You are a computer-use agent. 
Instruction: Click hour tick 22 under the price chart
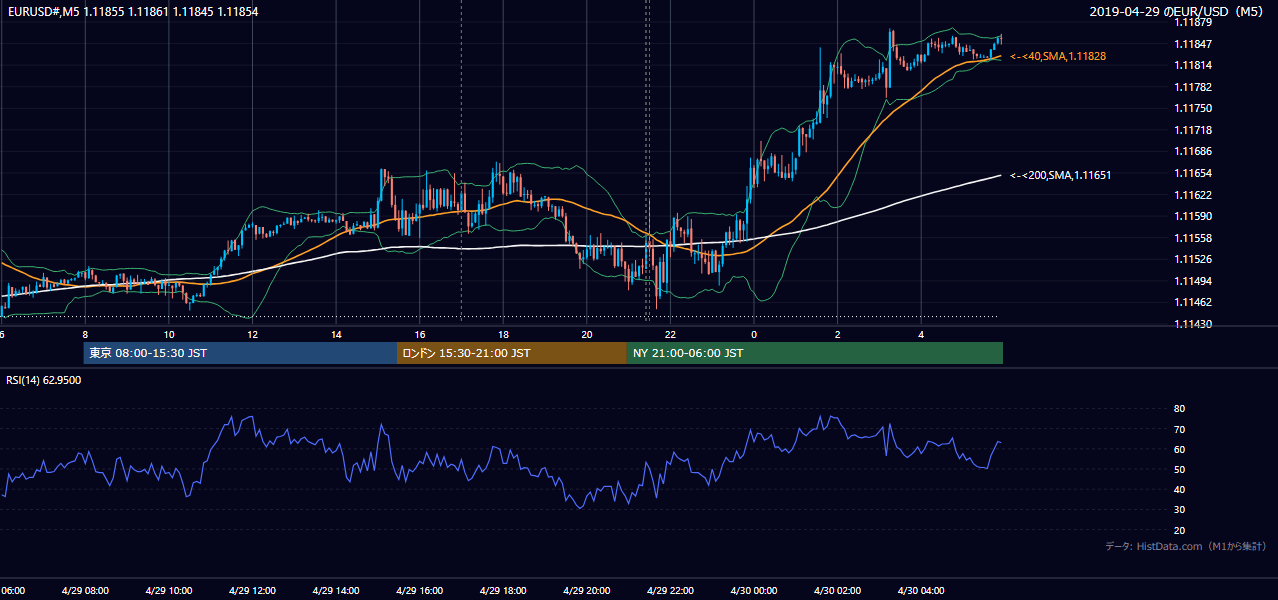click(671, 334)
